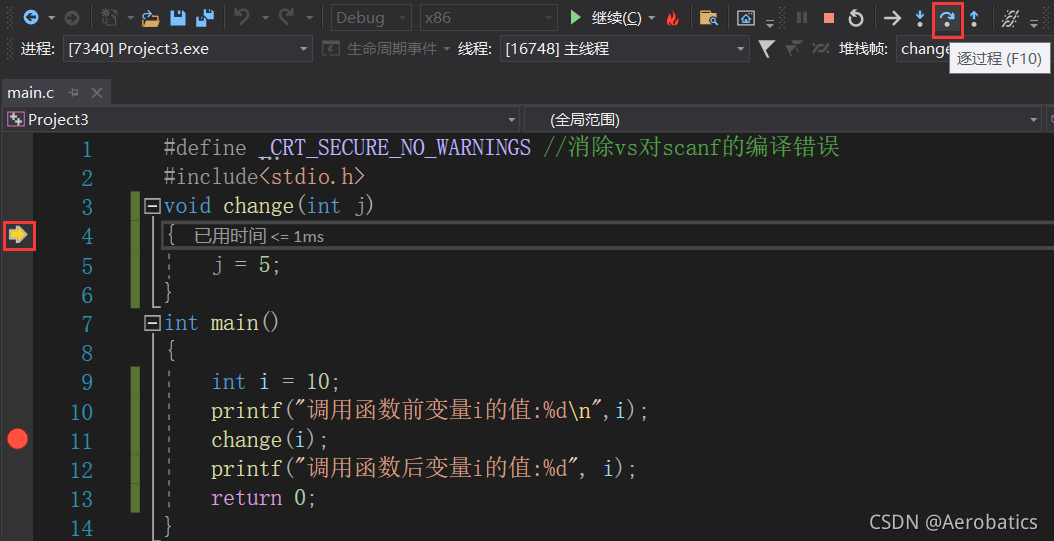1054x541 pixels.
Task: Click on return 0; statement
Action: point(264,498)
